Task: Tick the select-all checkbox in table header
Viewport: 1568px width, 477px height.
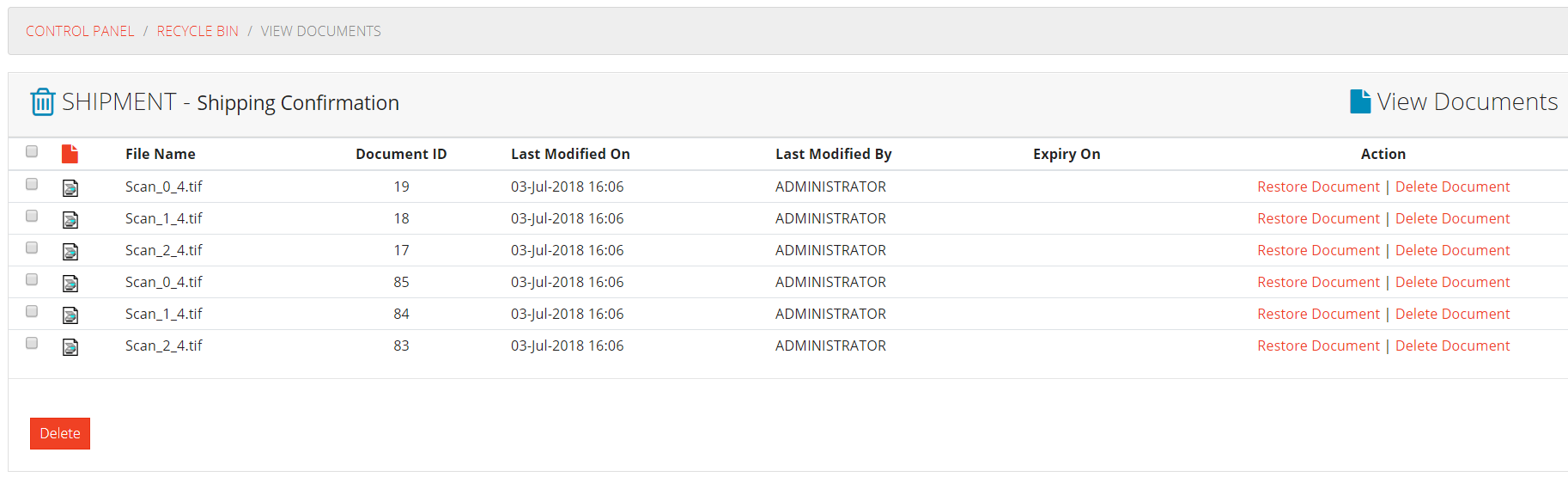Action: (x=32, y=151)
